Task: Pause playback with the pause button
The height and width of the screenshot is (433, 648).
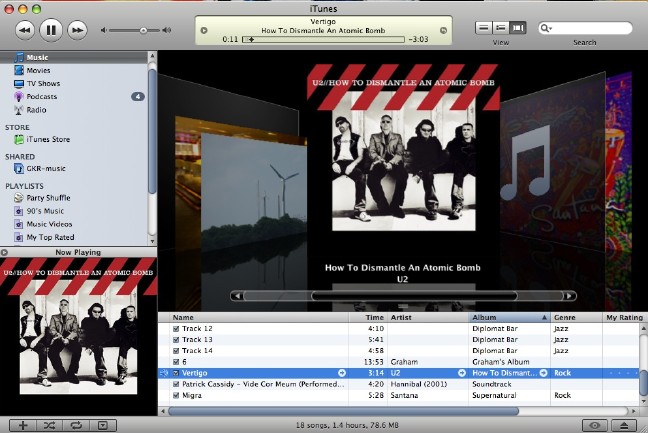Action: click(x=51, y=30)
